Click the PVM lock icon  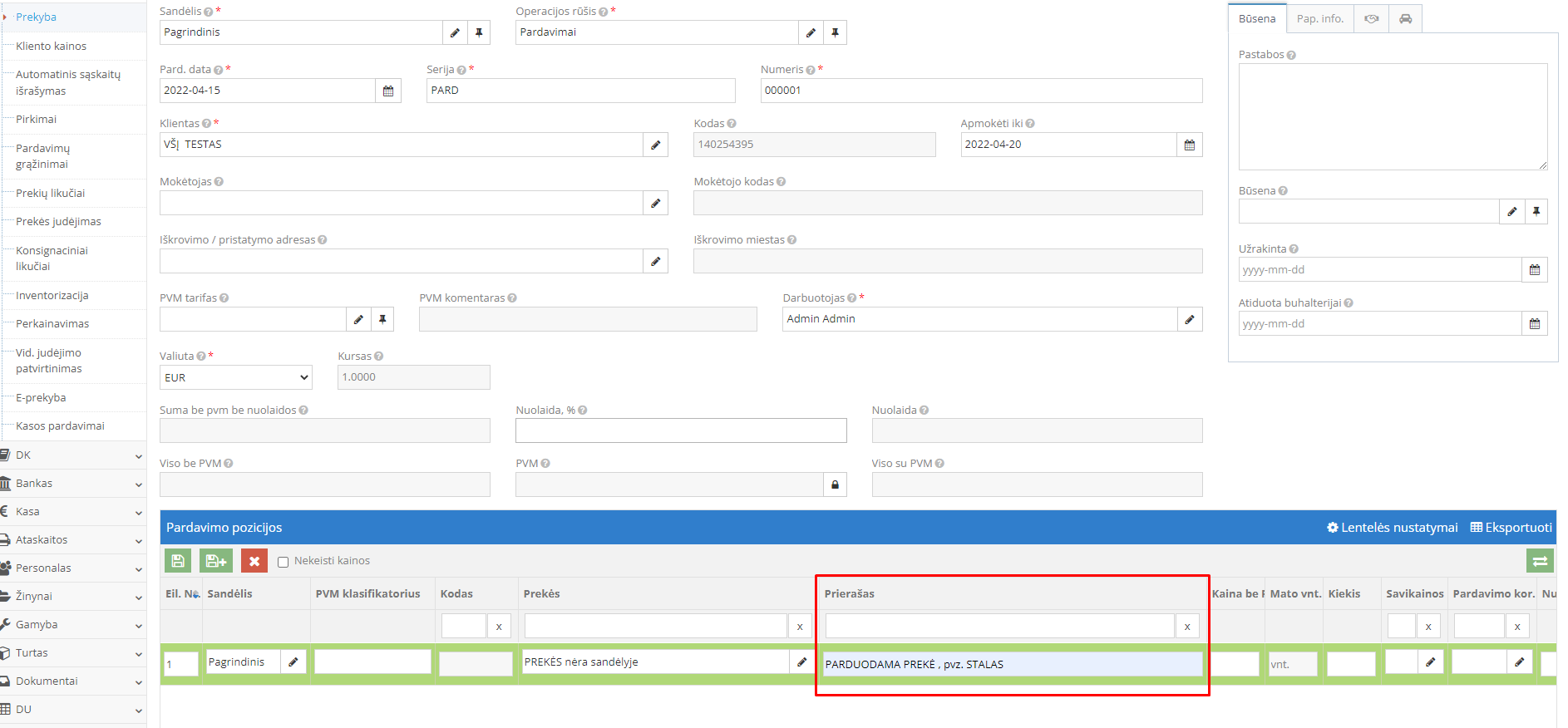coord(835,485)
